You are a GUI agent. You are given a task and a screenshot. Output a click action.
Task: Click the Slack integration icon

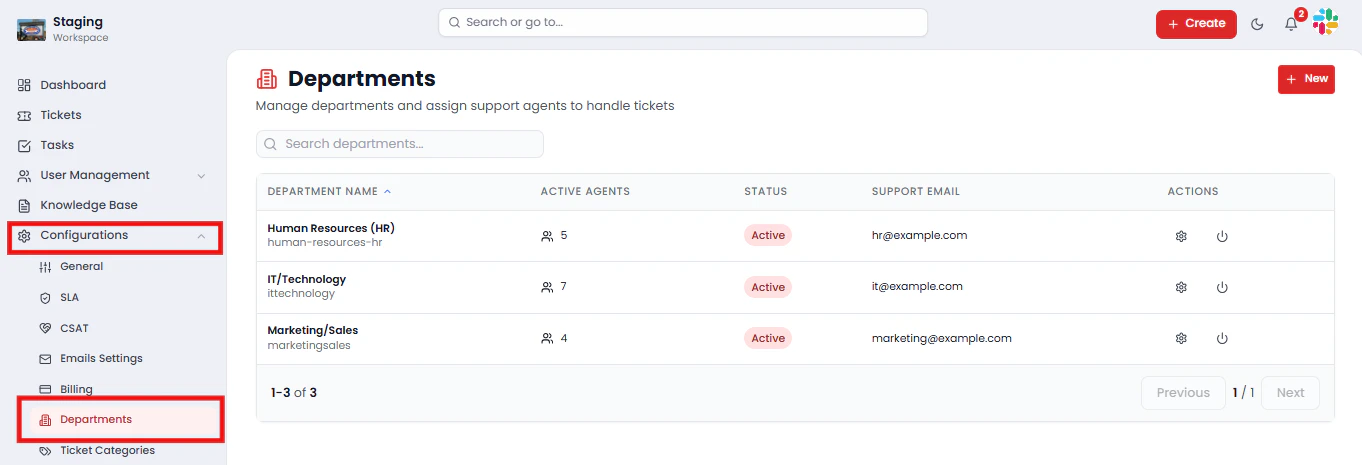point(1325,22)
